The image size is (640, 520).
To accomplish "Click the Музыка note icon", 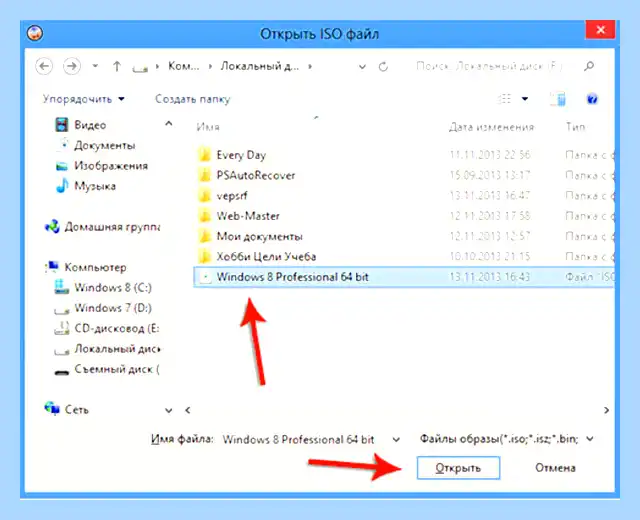I will point(62,186).
